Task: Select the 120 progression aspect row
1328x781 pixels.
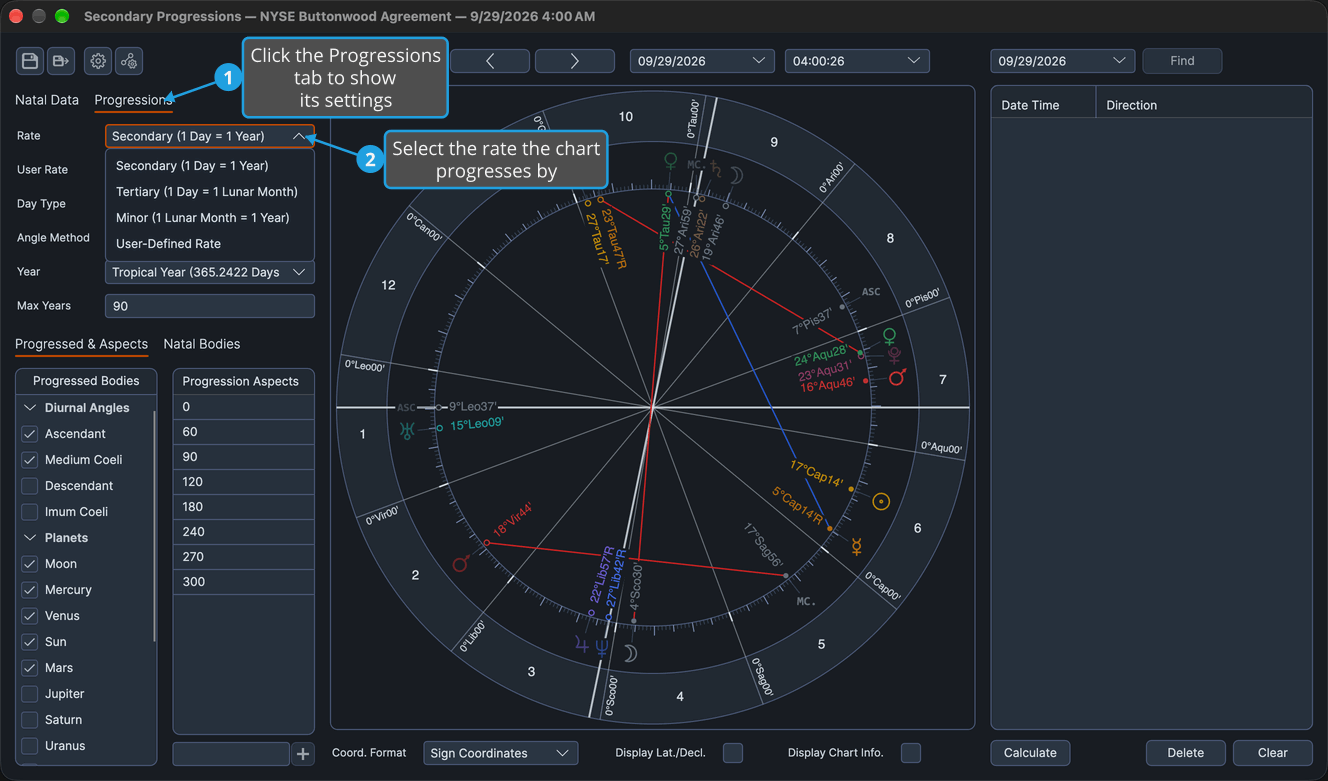Action: coord(244,482)
